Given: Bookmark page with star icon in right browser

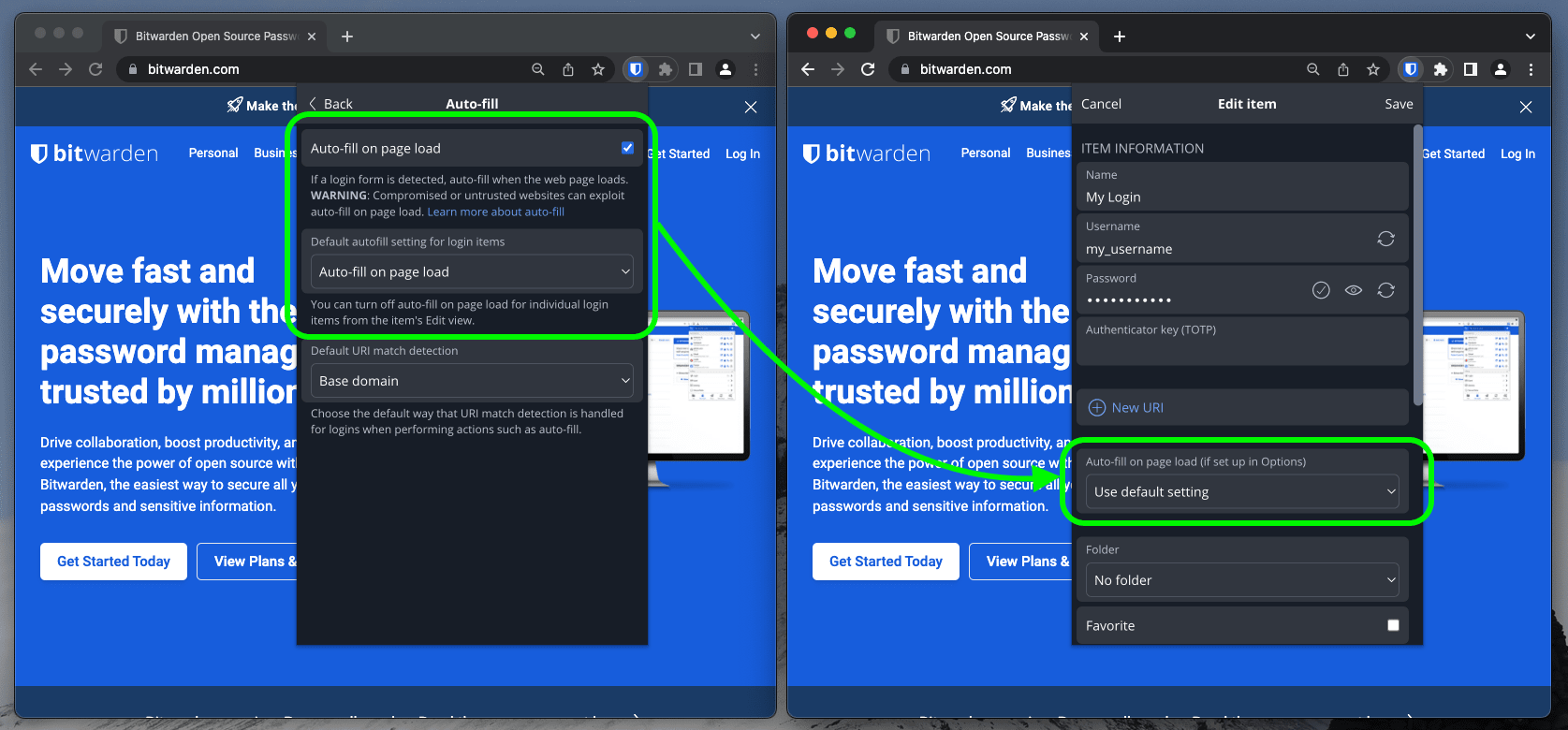Looking at the screenshot, I should pos(1373,69).
